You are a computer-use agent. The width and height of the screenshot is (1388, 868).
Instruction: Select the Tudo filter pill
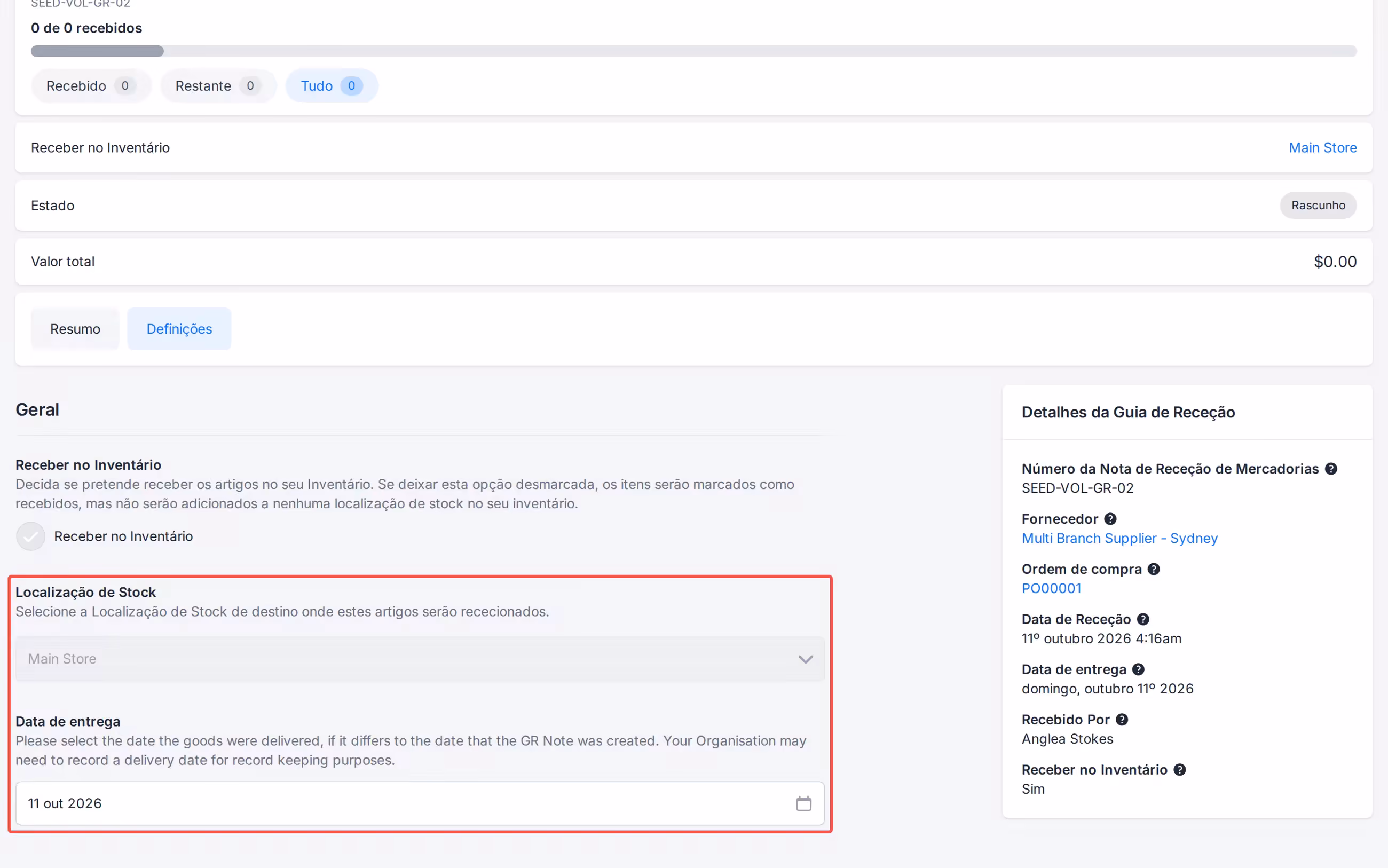(331, 86)
